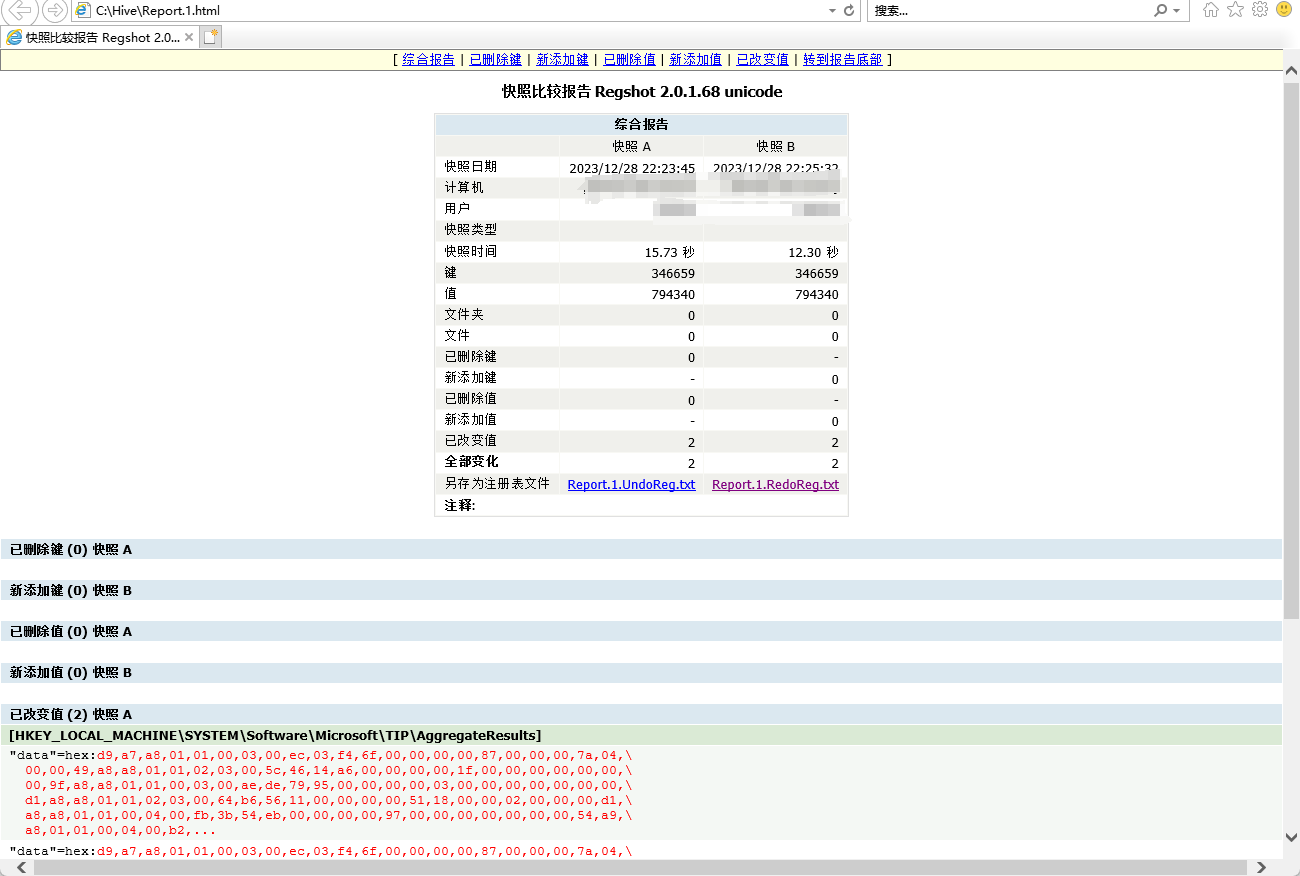Click the HKEY_LOCAL_MACHINE...AggregateResults registry key heading
This screenshot has height=876, width=1300.
[x=641, y=735]
